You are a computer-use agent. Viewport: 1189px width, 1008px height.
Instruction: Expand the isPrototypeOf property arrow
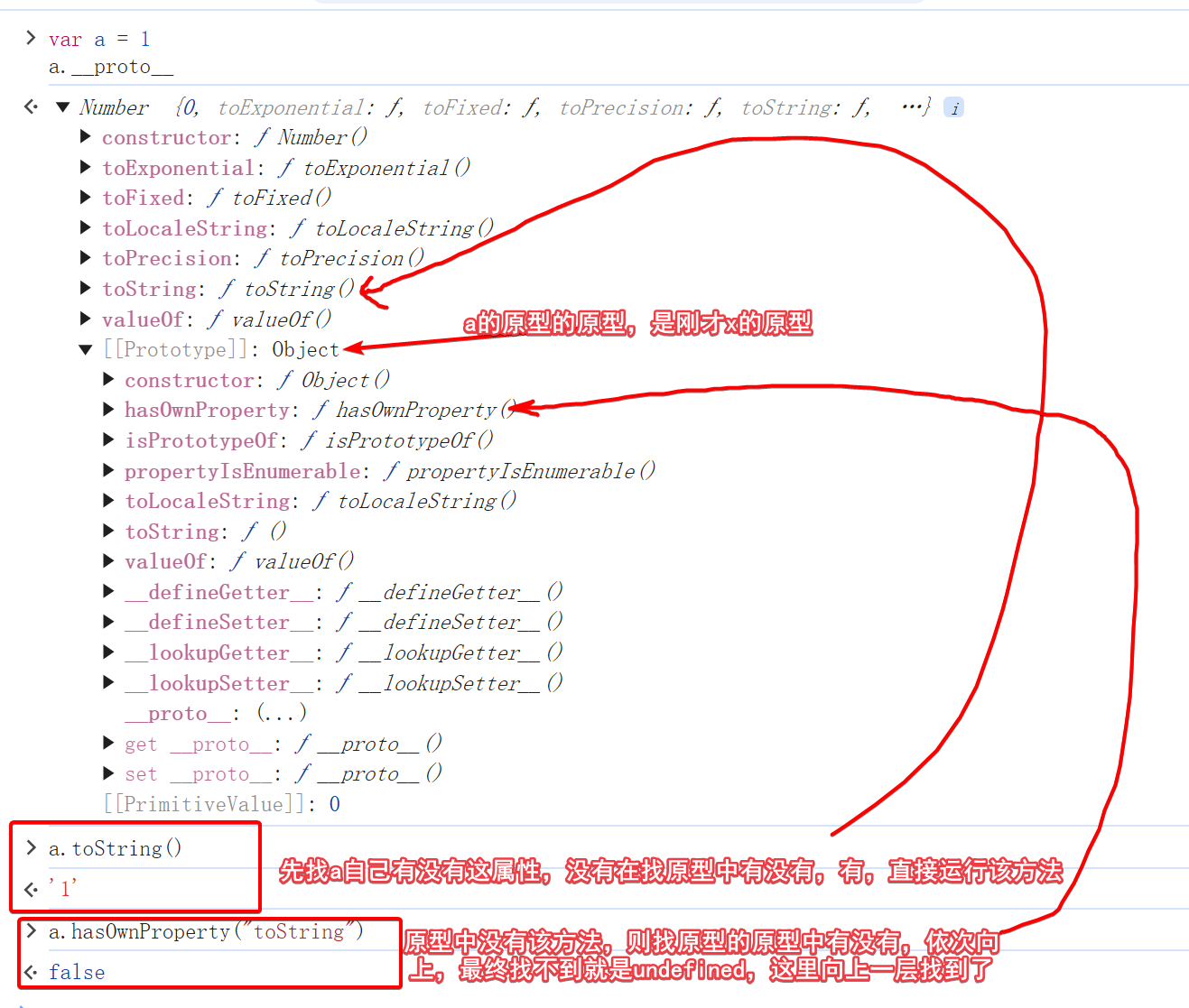(108, 440)
